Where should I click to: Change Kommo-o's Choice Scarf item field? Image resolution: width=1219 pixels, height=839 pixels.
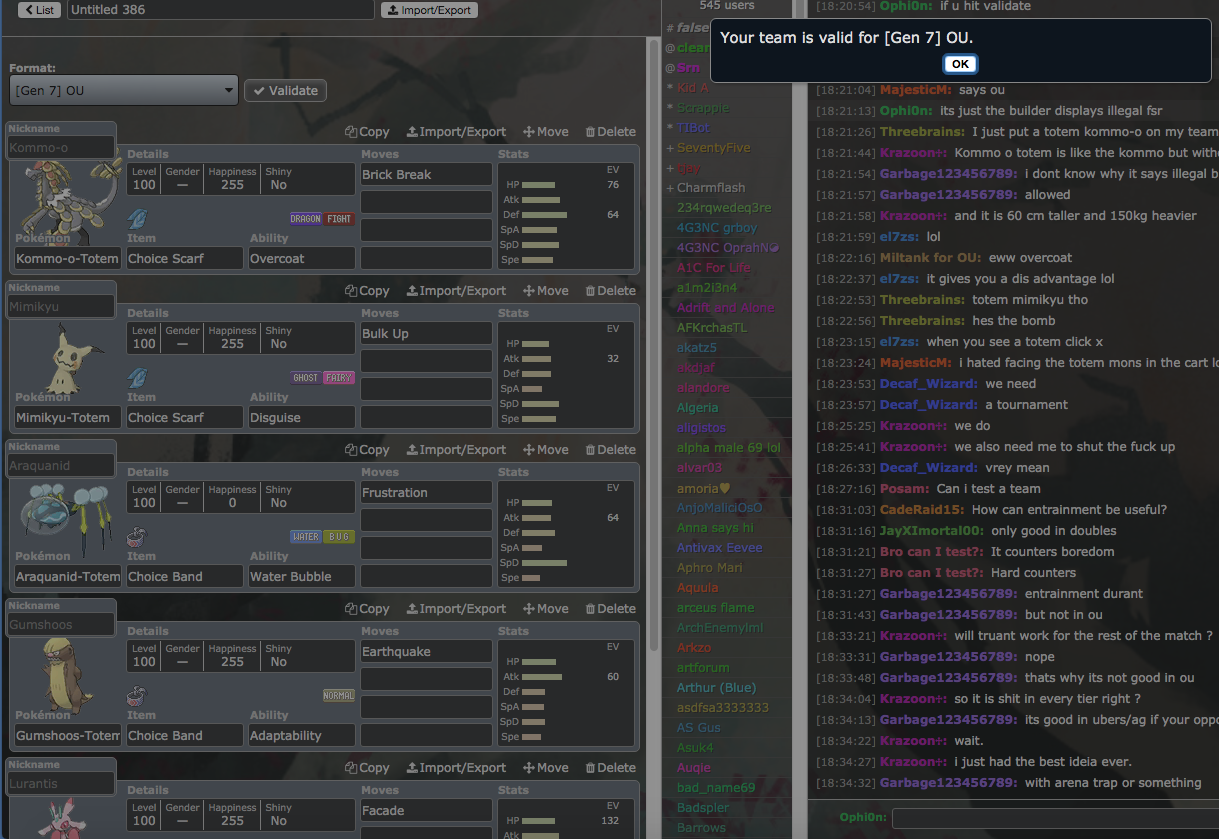pos(185,258)
